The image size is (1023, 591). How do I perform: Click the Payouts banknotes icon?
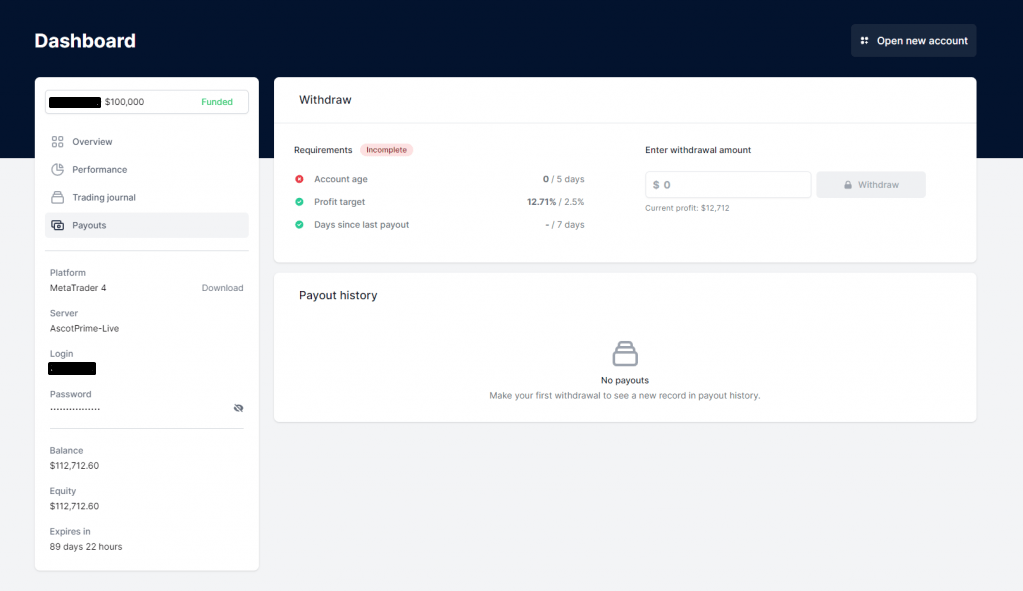[x=58, y=225]
